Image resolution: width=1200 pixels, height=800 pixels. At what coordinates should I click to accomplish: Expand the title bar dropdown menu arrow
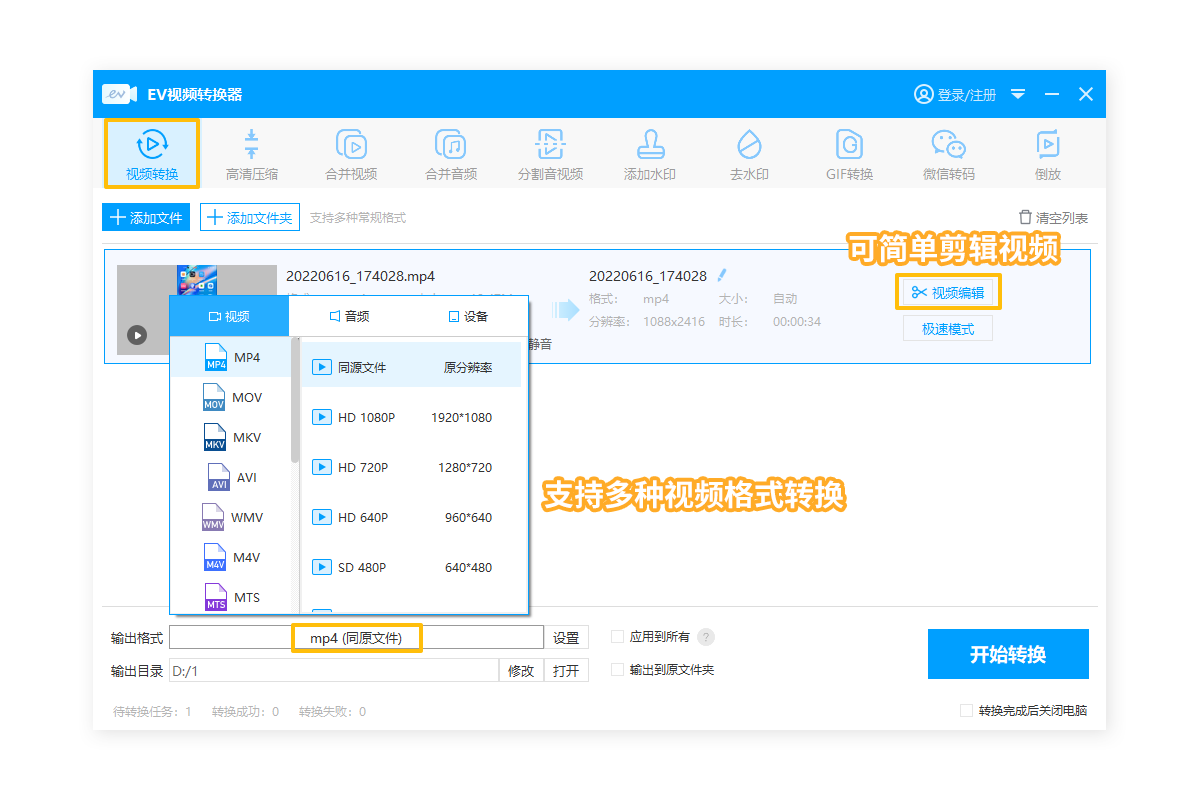coord(1018,94)
